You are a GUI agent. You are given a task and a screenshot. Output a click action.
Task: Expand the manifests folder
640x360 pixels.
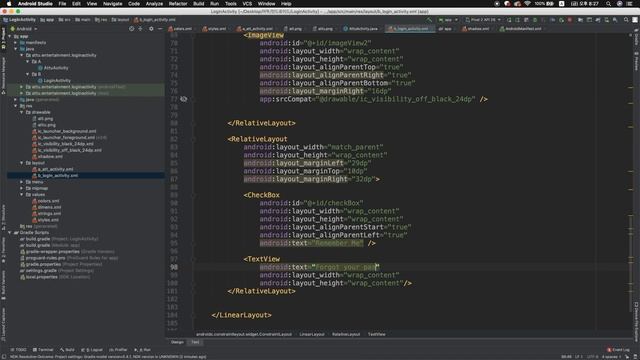coord(16,42)
